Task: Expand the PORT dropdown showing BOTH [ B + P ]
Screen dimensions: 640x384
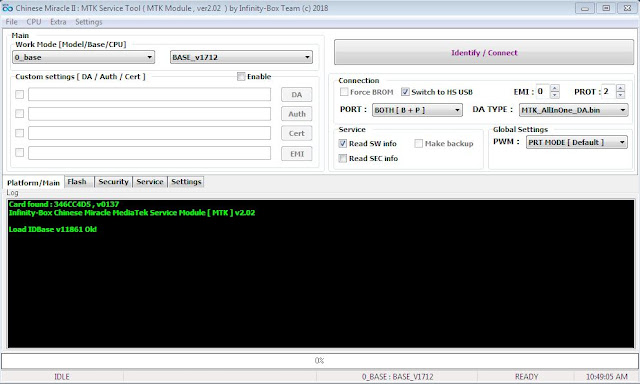Action: [x=417, y=110]
